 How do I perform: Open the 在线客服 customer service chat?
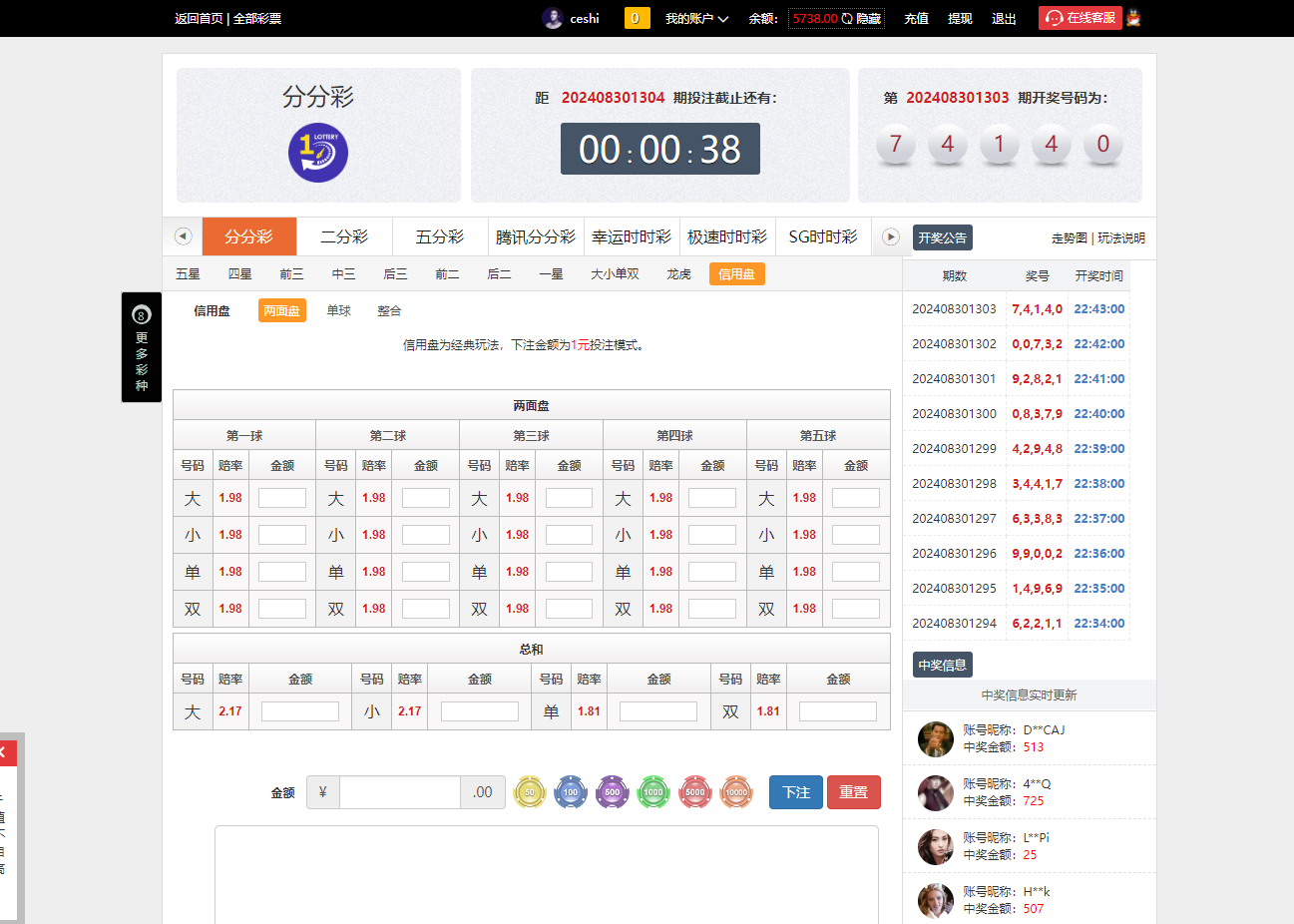pos(1079,17)
